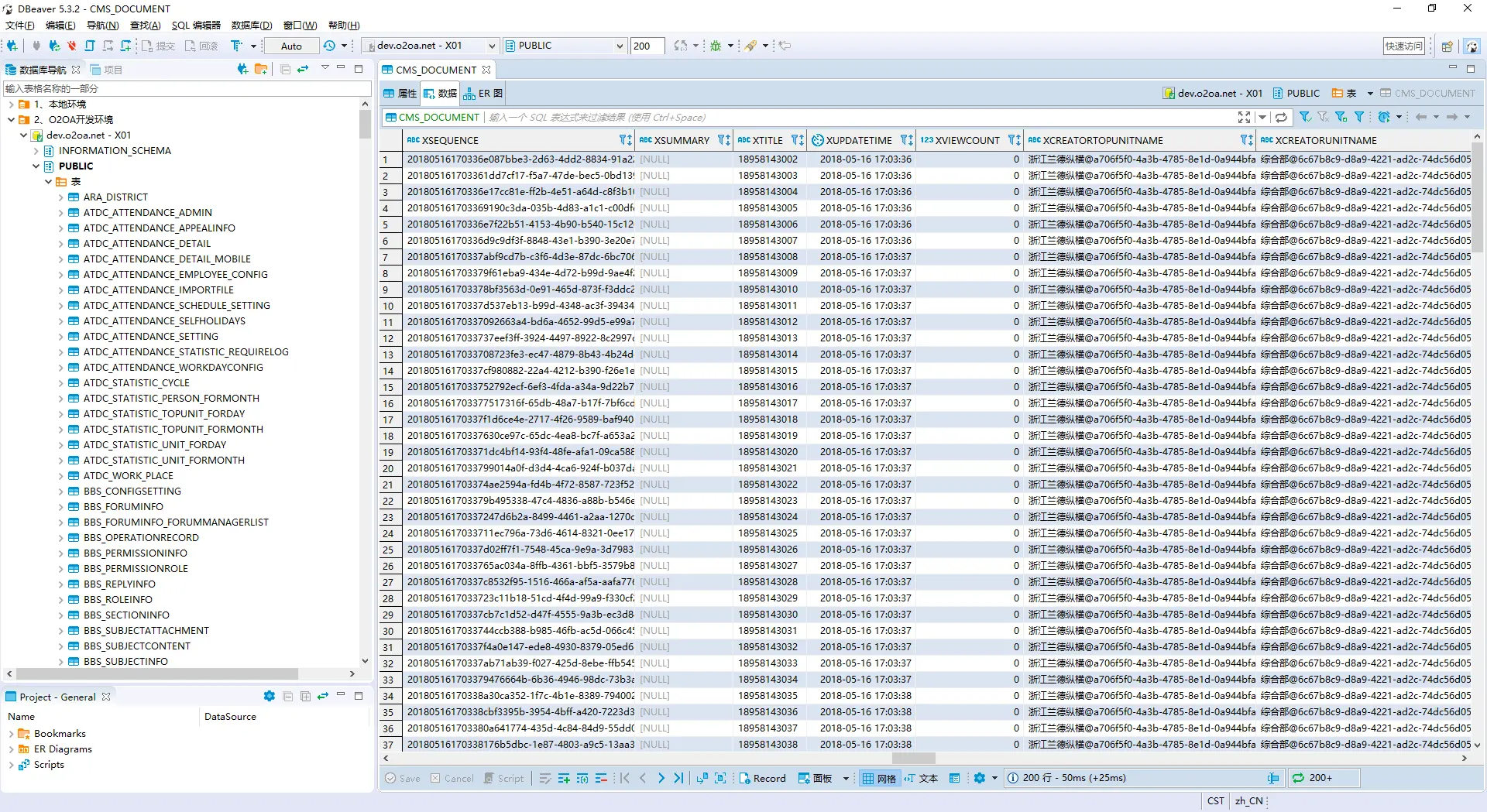Expand the 1、本地环境 folder
The height and width of the screenshot is (812, 1487).
click(11, 104)
